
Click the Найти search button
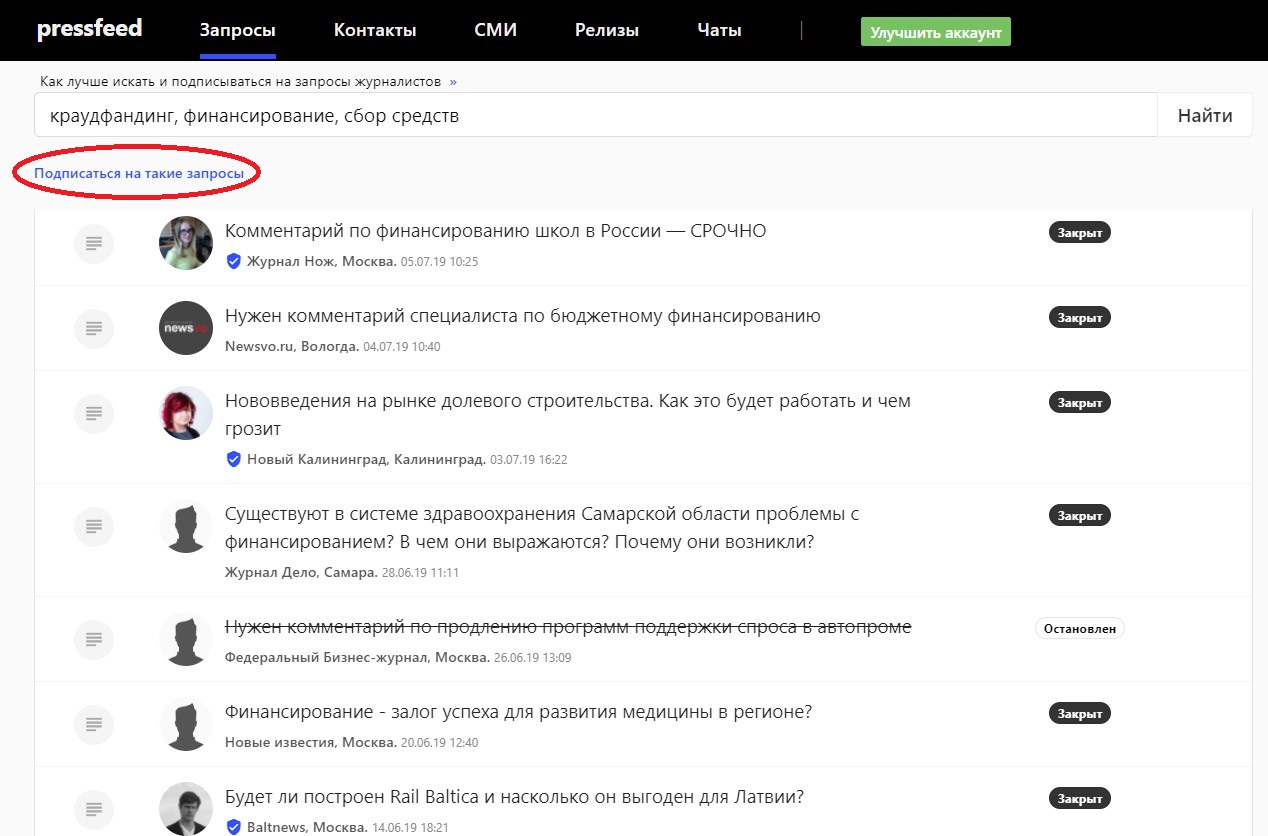click(1204, 115)
